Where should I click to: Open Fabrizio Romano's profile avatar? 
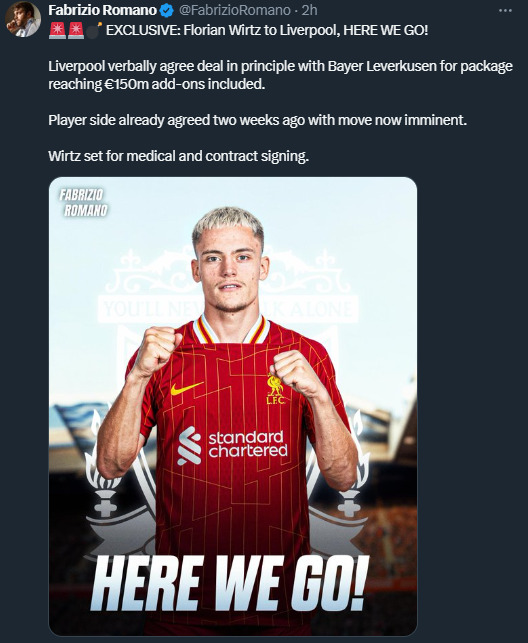click(x=23, y=19)
